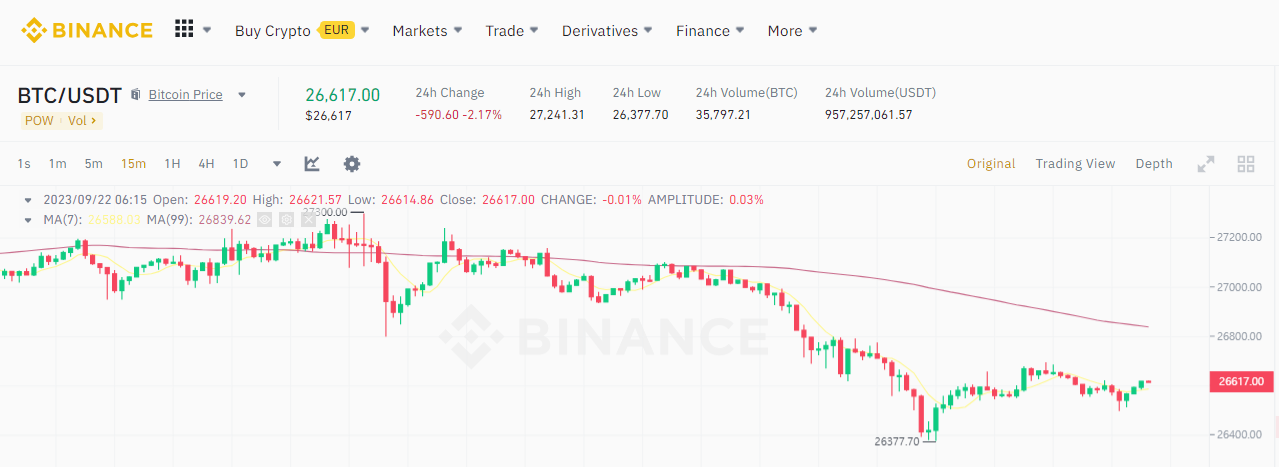1279x467 pixels.
Task: Select the EUR currency badge
Action: click(x=337, y=30)
